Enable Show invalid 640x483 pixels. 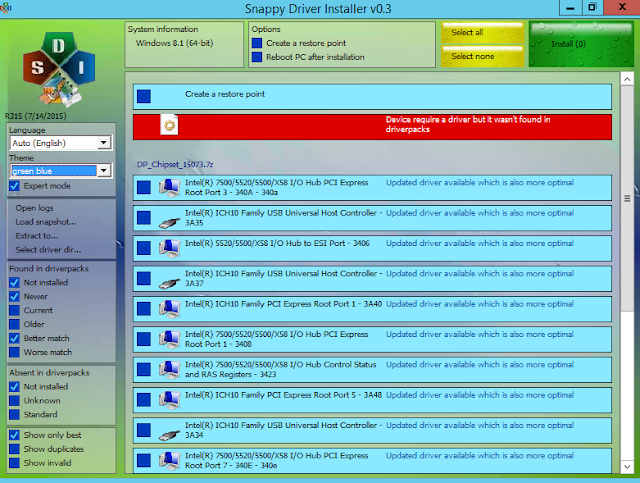click(x=14, y=463)
